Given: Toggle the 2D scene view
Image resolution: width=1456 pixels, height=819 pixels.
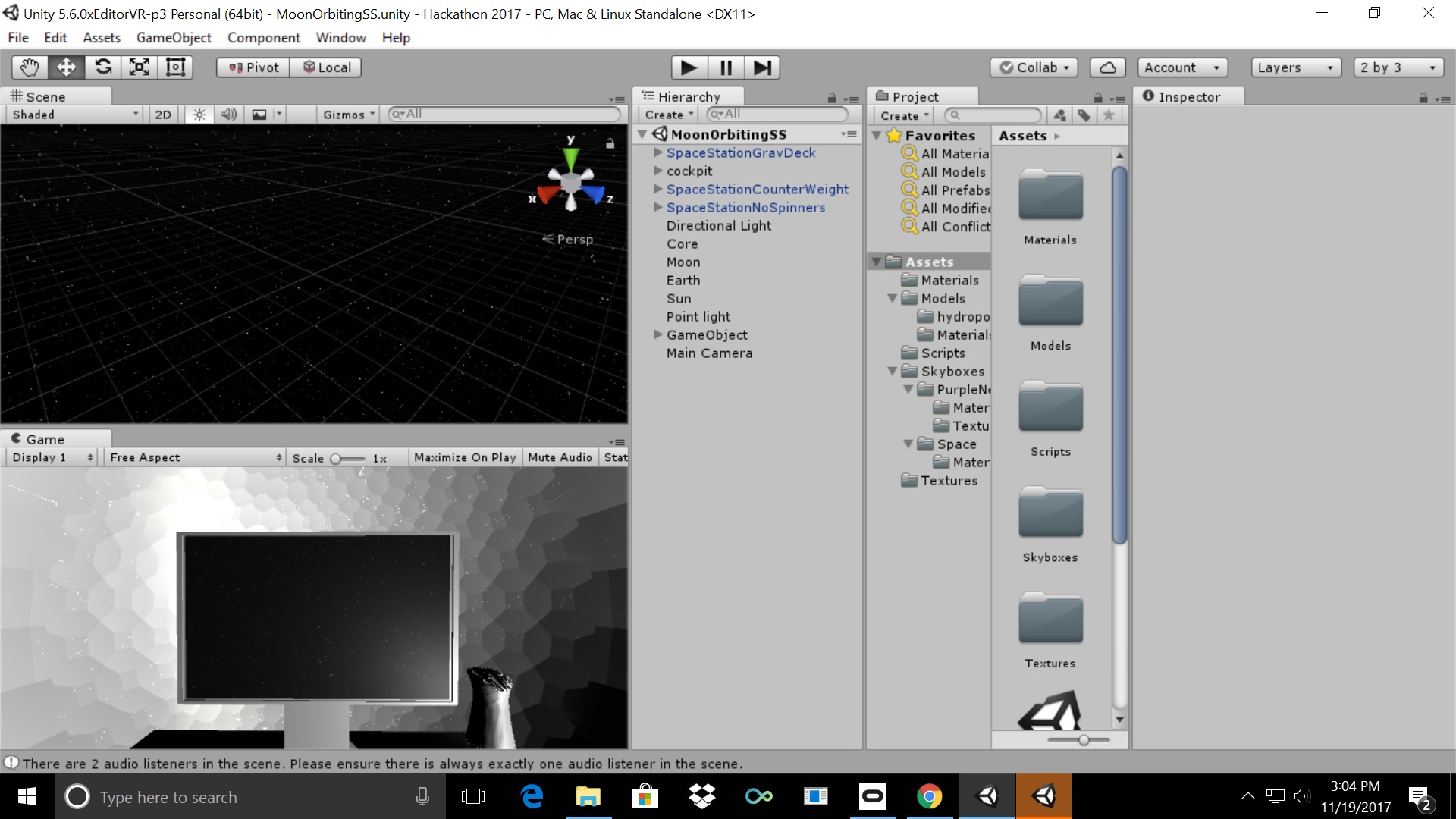Looking at the screenshot, I should point(163,115).
